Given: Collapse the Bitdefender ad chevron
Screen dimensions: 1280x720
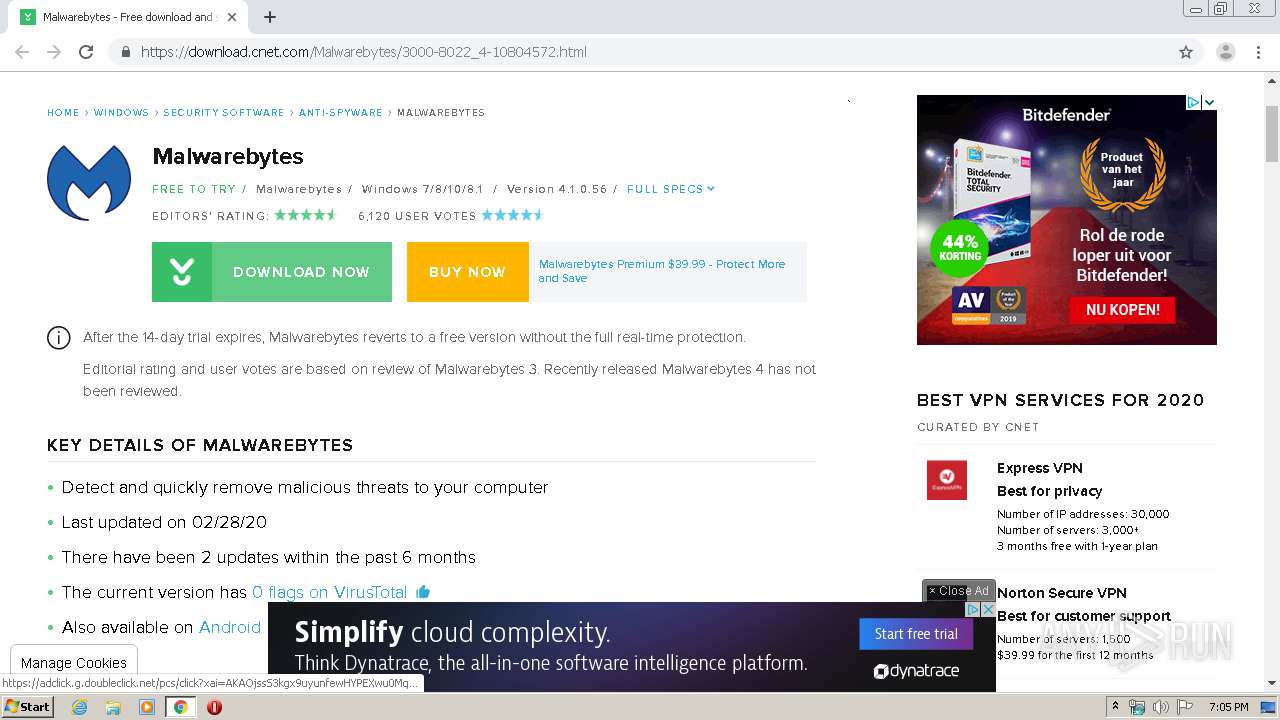Looking at the screenshot, I should pos(1209,102).
